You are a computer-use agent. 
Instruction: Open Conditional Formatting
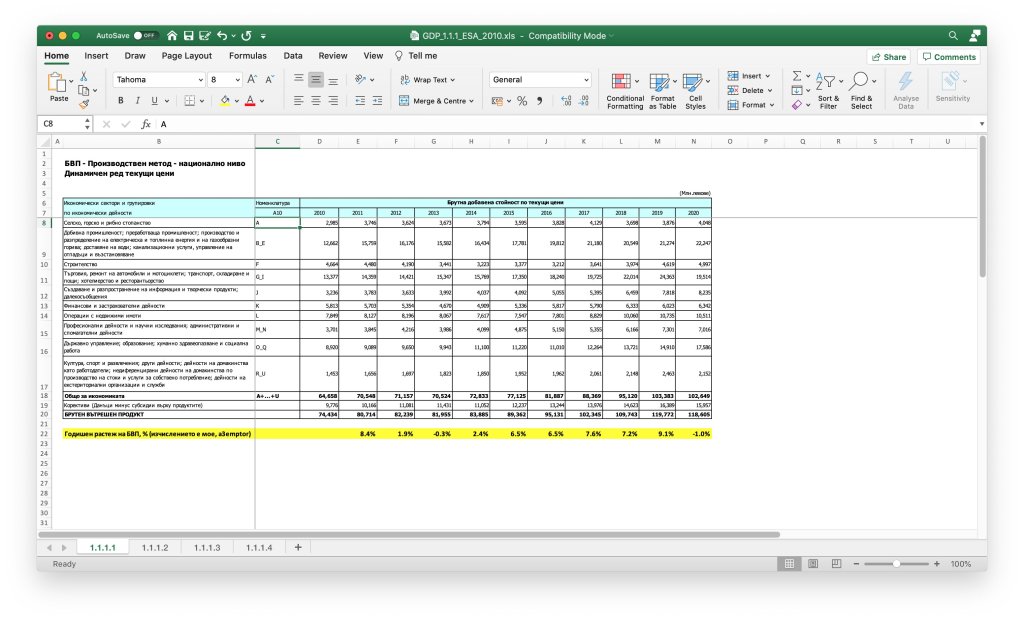(x=625, y=90)
